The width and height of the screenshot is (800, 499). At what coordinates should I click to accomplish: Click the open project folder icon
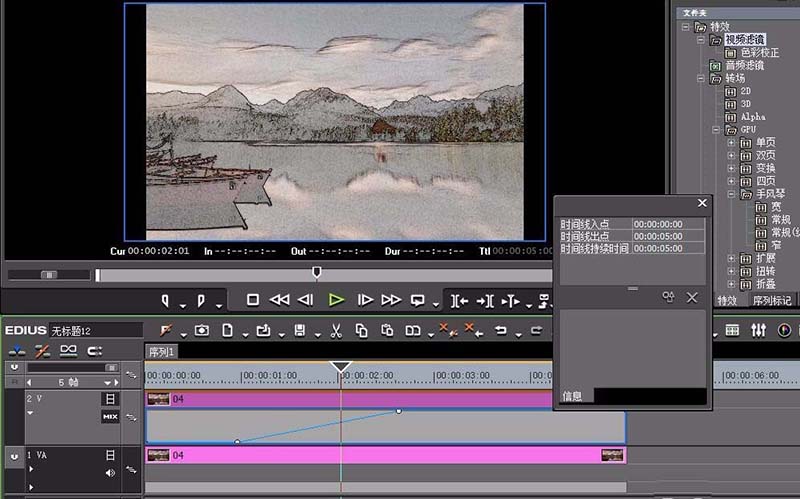pos(263,331)
